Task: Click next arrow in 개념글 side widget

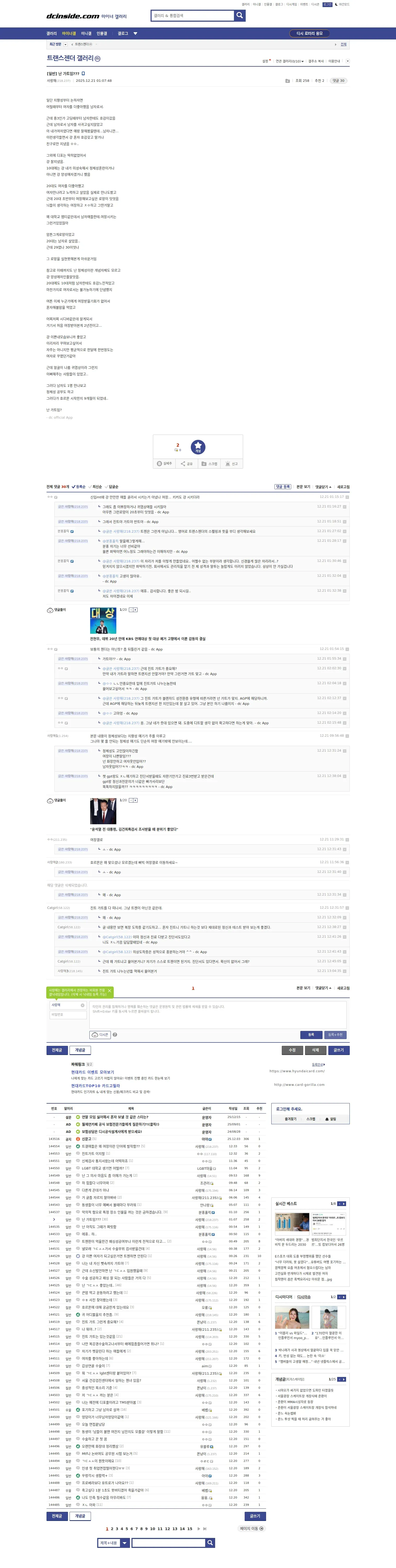Action: click(x=344, y=1379)
